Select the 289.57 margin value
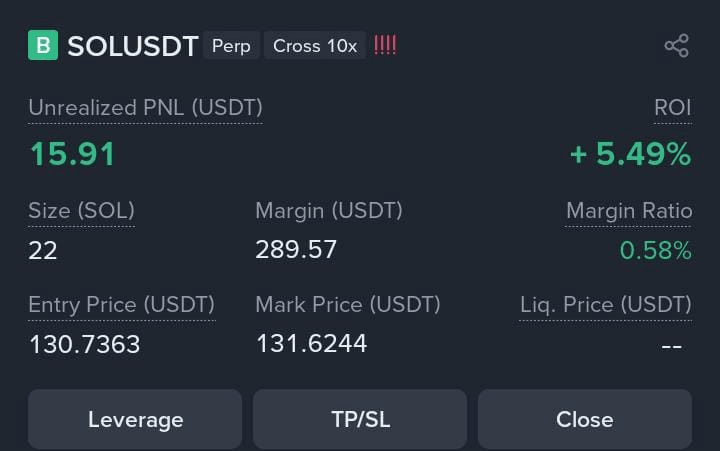Image resolution: width=720 pixels, height=451 pixels. [x=296, y=250]
